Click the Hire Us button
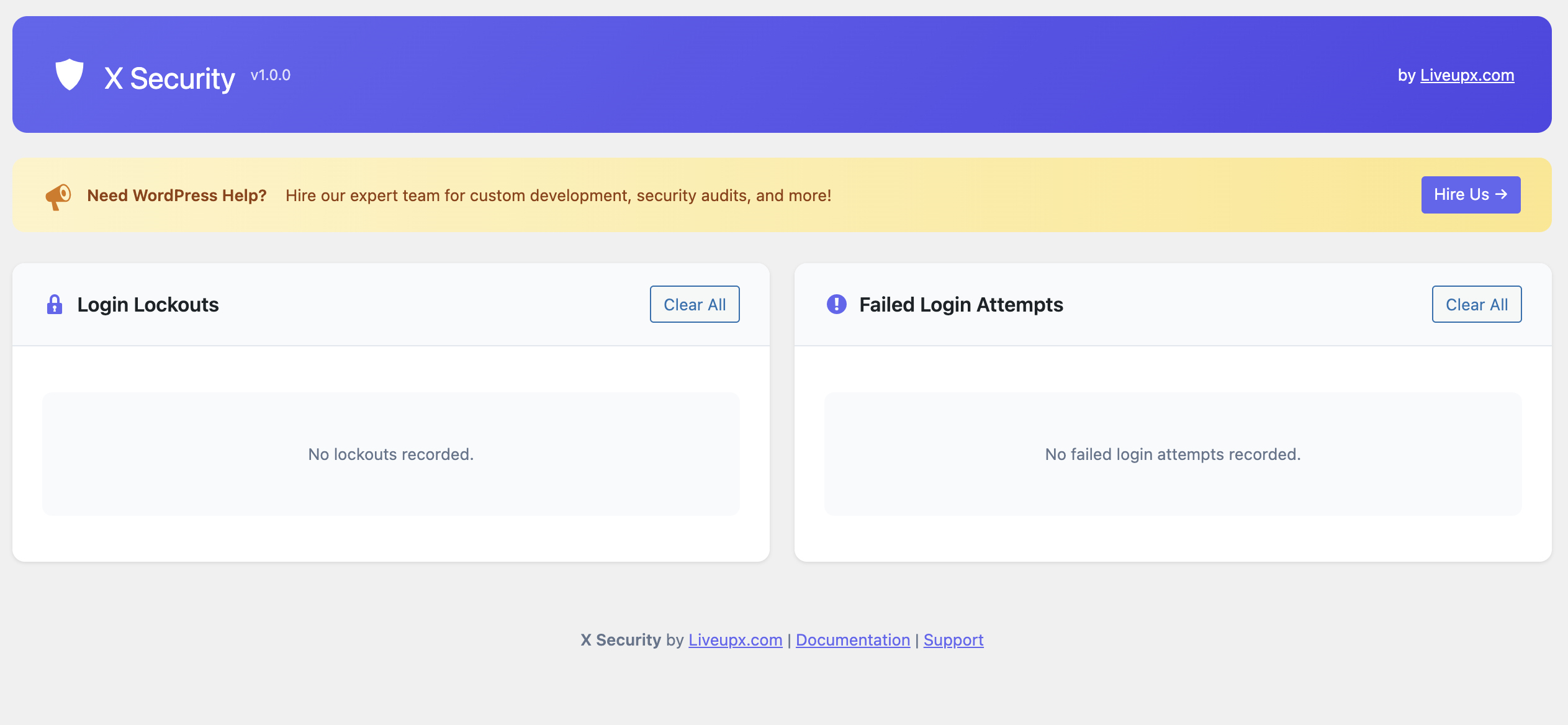1568x725 pixels. (1471, 195)
